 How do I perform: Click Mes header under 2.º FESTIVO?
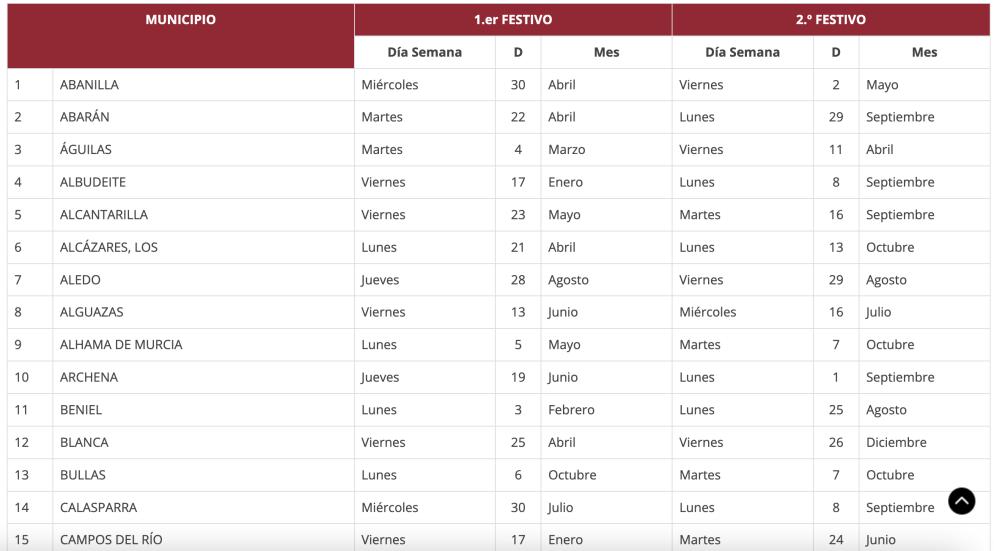(924, 52)
